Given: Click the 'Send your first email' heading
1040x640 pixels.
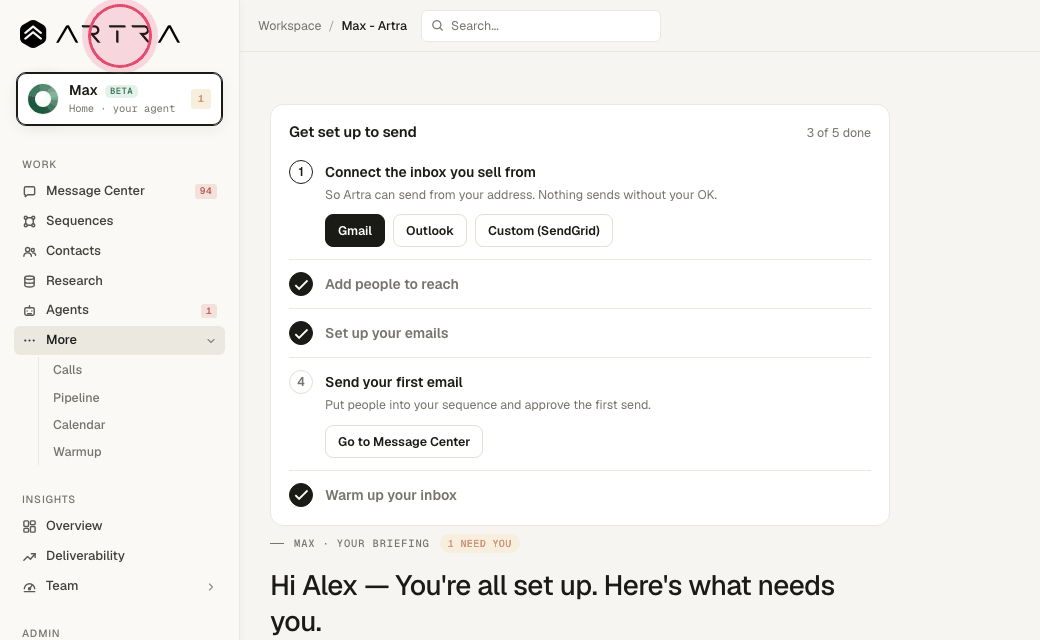Looking at the screenshot, I should tap(394, 383).
